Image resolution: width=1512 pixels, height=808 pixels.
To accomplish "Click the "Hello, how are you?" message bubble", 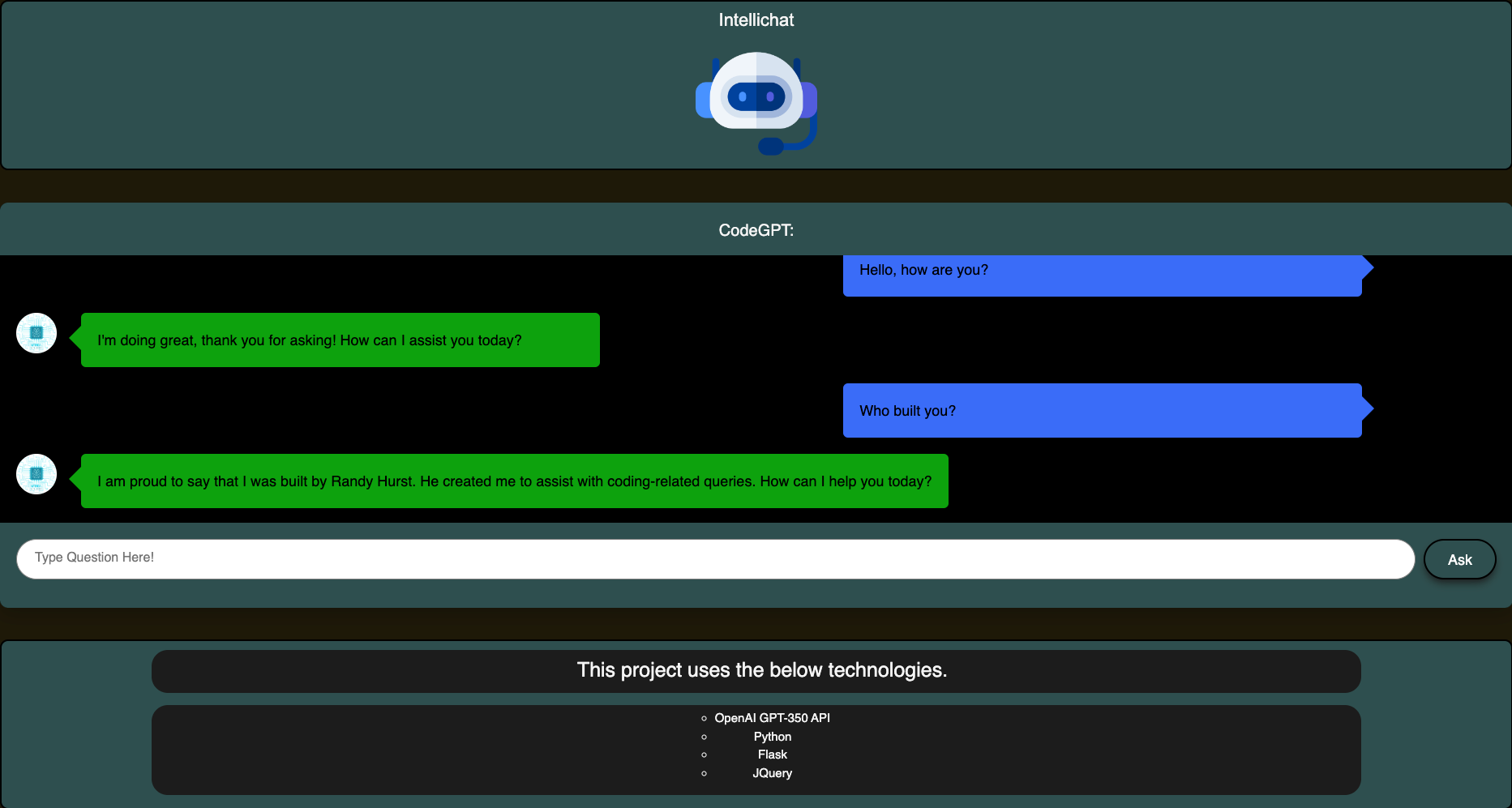I will [x=1103, y=275].
